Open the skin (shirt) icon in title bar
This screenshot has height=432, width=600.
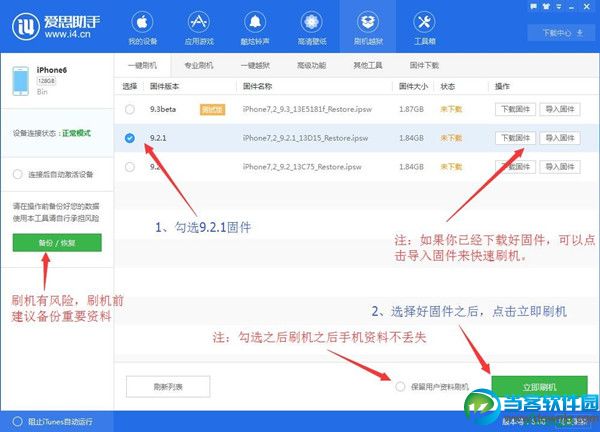pyautogui.click(x=546, y=6)
